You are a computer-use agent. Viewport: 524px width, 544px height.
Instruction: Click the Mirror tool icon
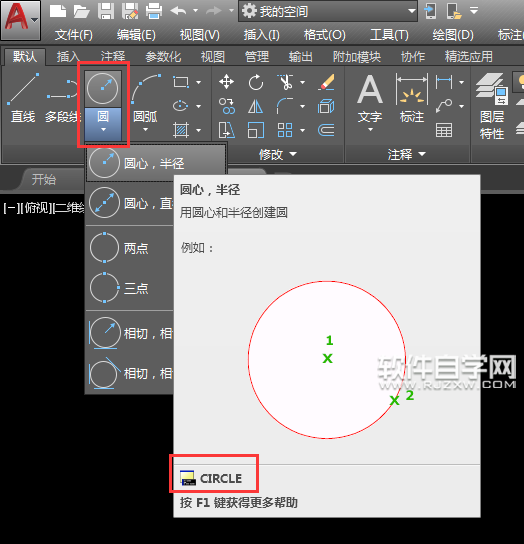(256, 106)
